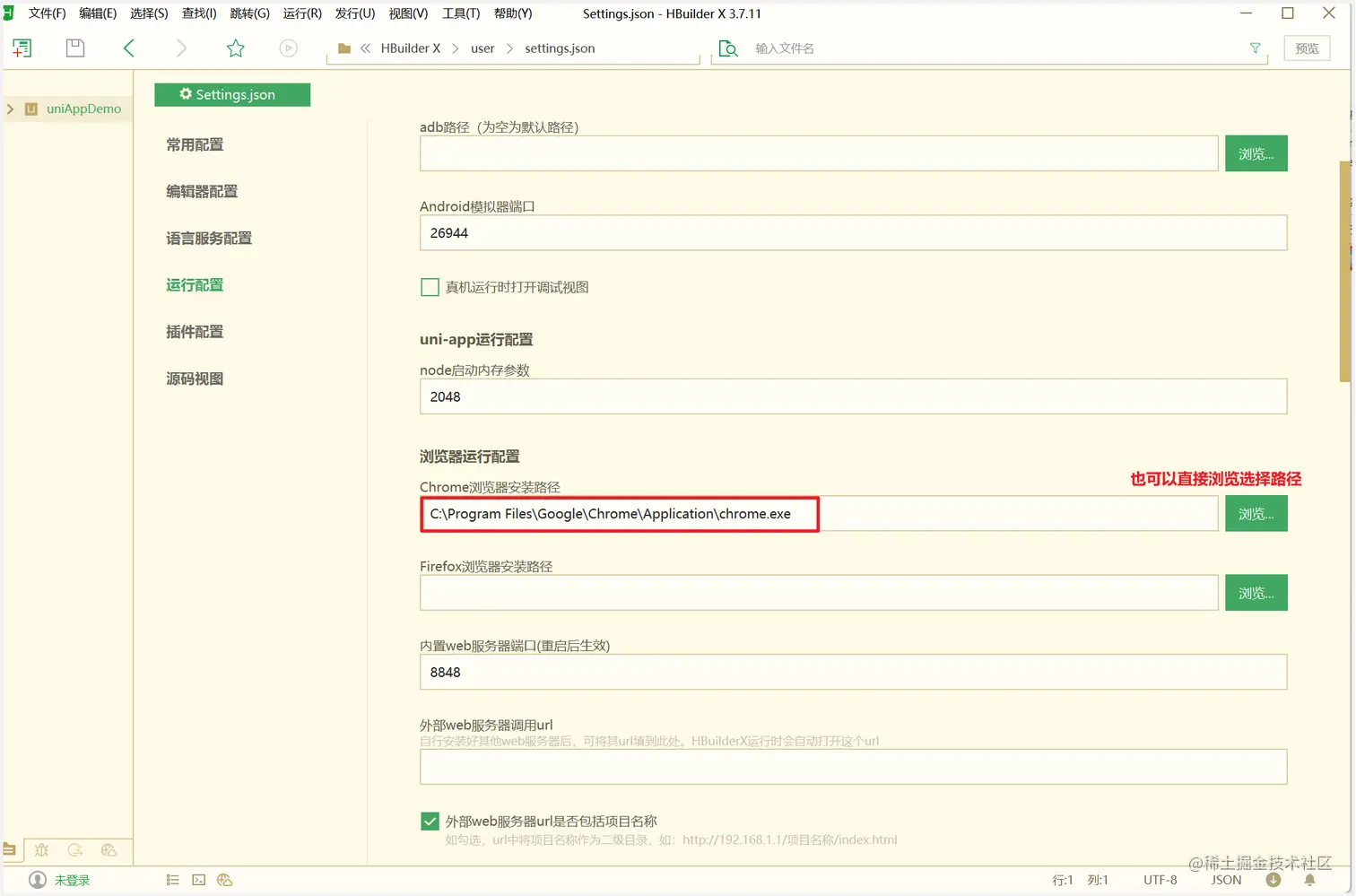The height and width of the screenshot is (896, 1356).
Task: Select 运行配置 settings section
Action: (x=195, y=284)
